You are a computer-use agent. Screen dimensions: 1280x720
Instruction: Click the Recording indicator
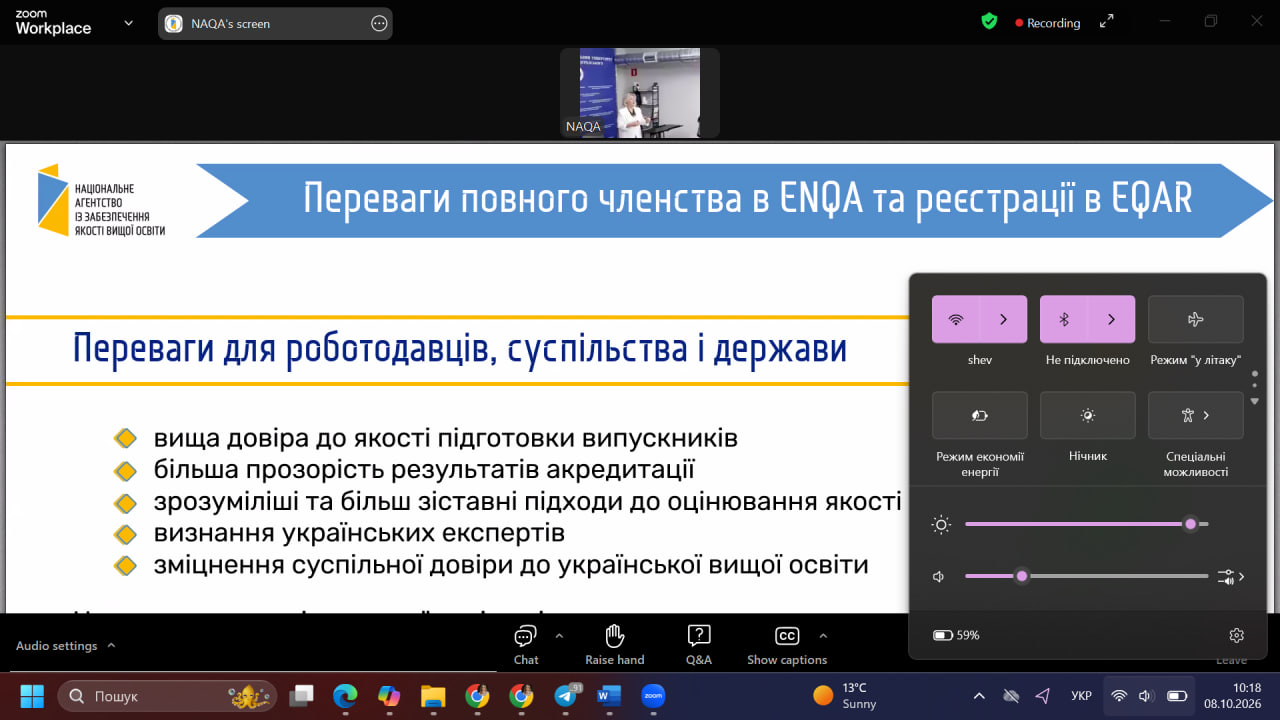[x=1047, y=22]
